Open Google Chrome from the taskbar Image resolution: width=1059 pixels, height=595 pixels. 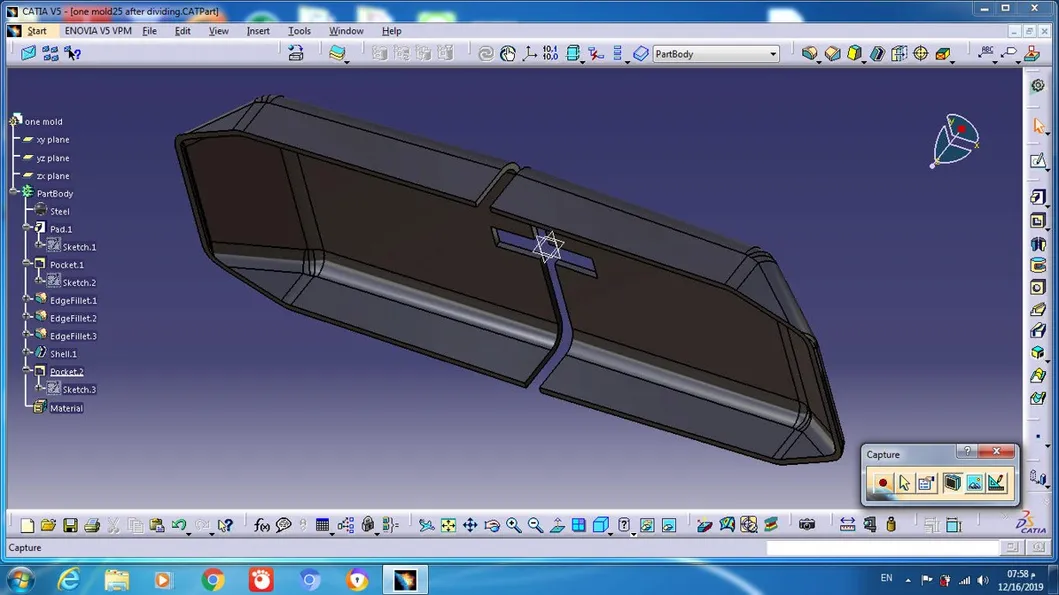pyautogui.click(x=213, y=579)
